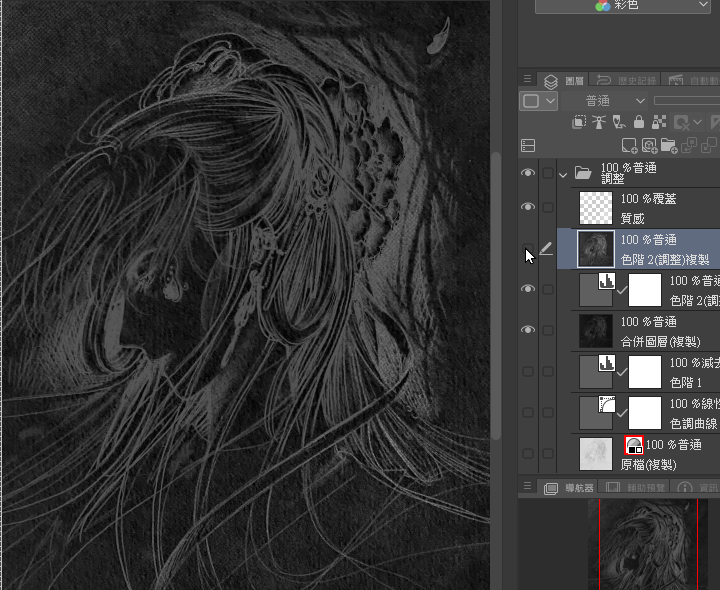The image size is (720, 590).
Task: Click the 色階 1 layer mask thumbnail
Action: coord(645,372)
